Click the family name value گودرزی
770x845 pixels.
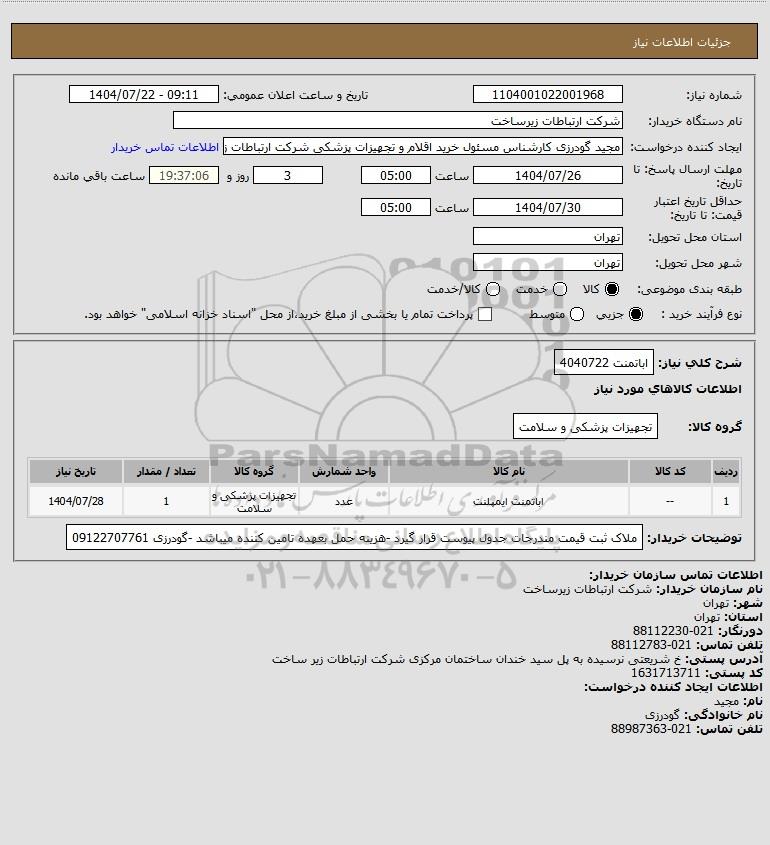(x=663, y=715)
